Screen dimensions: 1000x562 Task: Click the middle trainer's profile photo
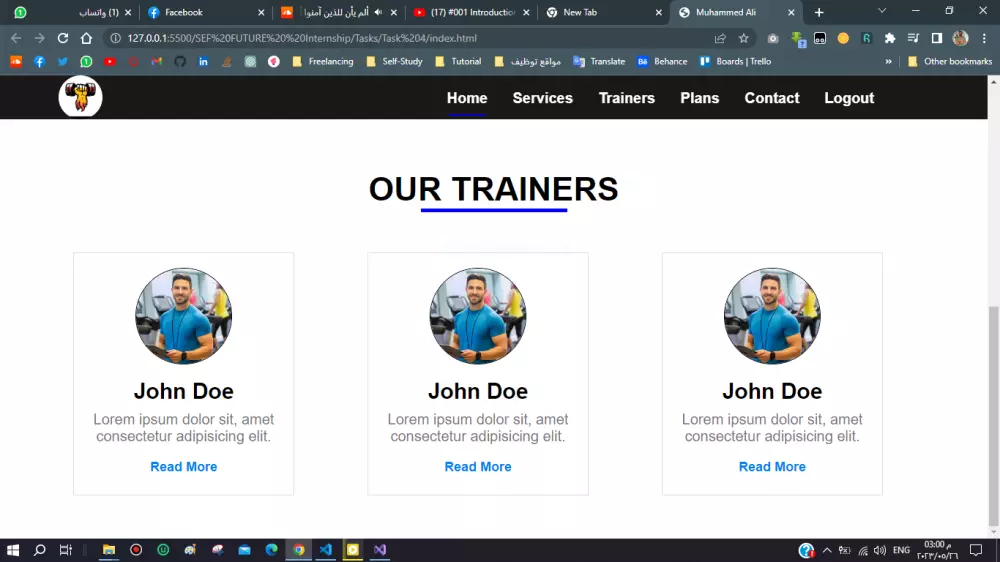478,316
